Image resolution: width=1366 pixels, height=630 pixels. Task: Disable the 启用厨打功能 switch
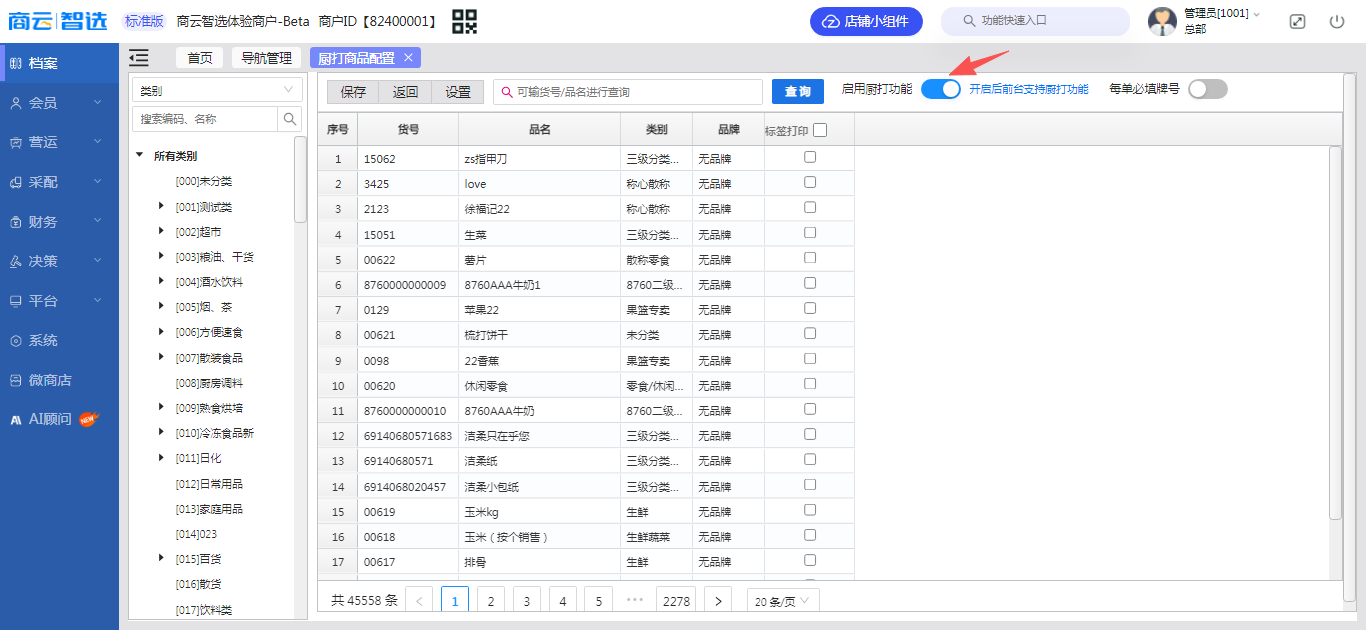pos(940,89)
